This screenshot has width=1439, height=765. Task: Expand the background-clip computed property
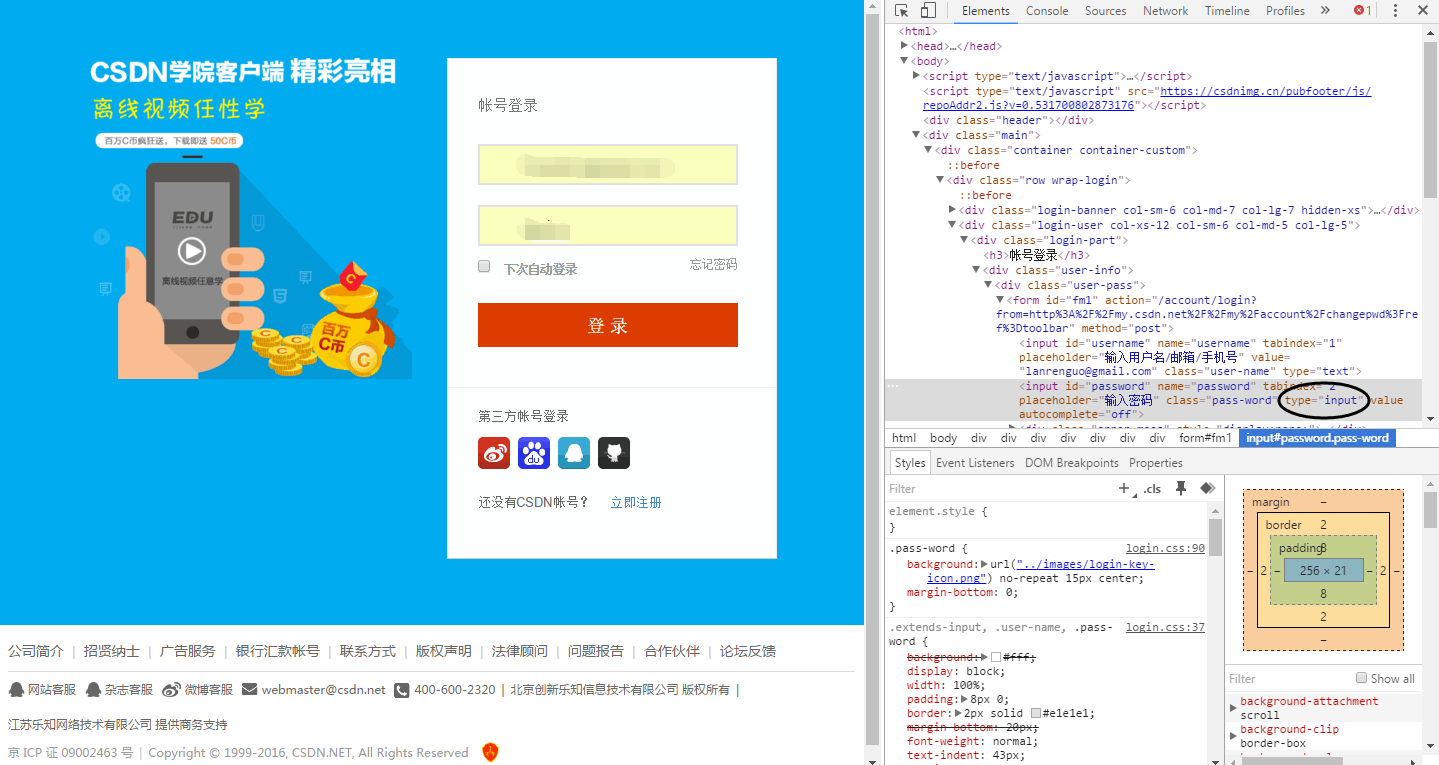point(1234,735)
